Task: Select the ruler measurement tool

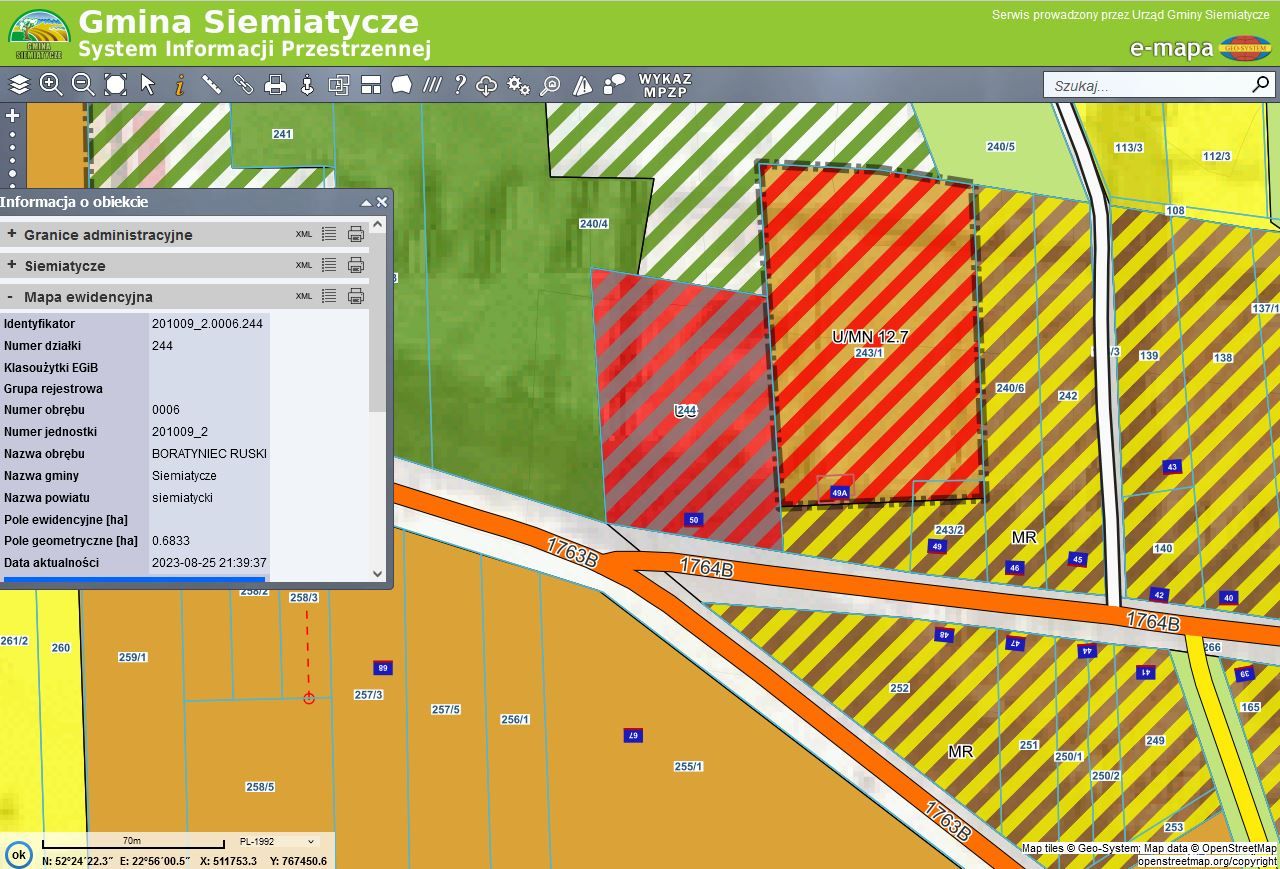Action: 211,85
